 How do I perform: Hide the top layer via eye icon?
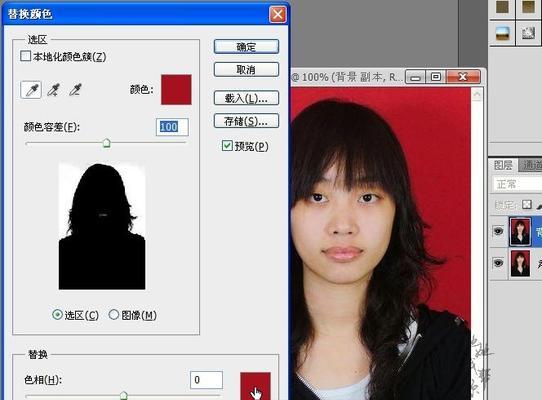(x=498, y=231)
